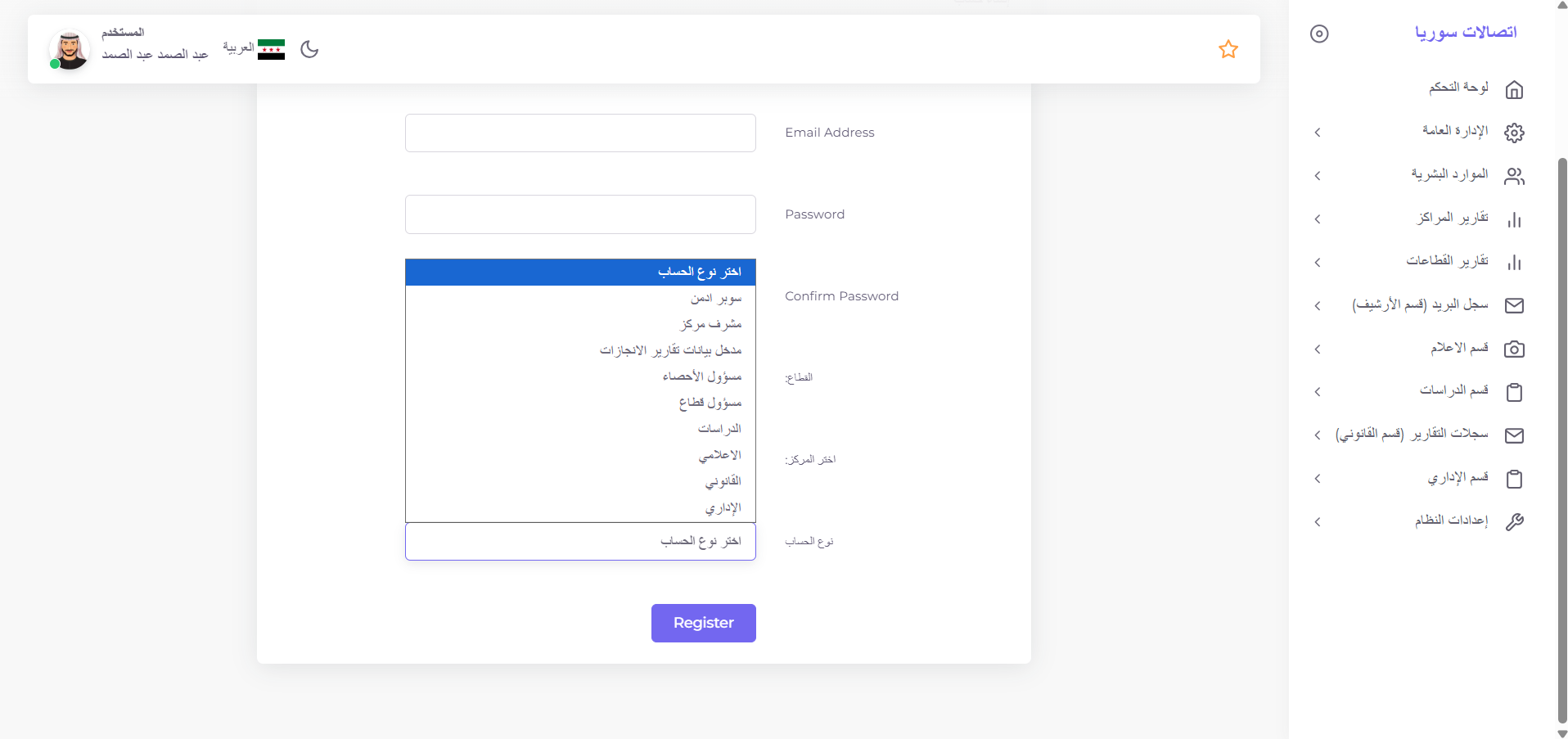
Task: Click the Email Address input field
Action: [x=580, y=133]
